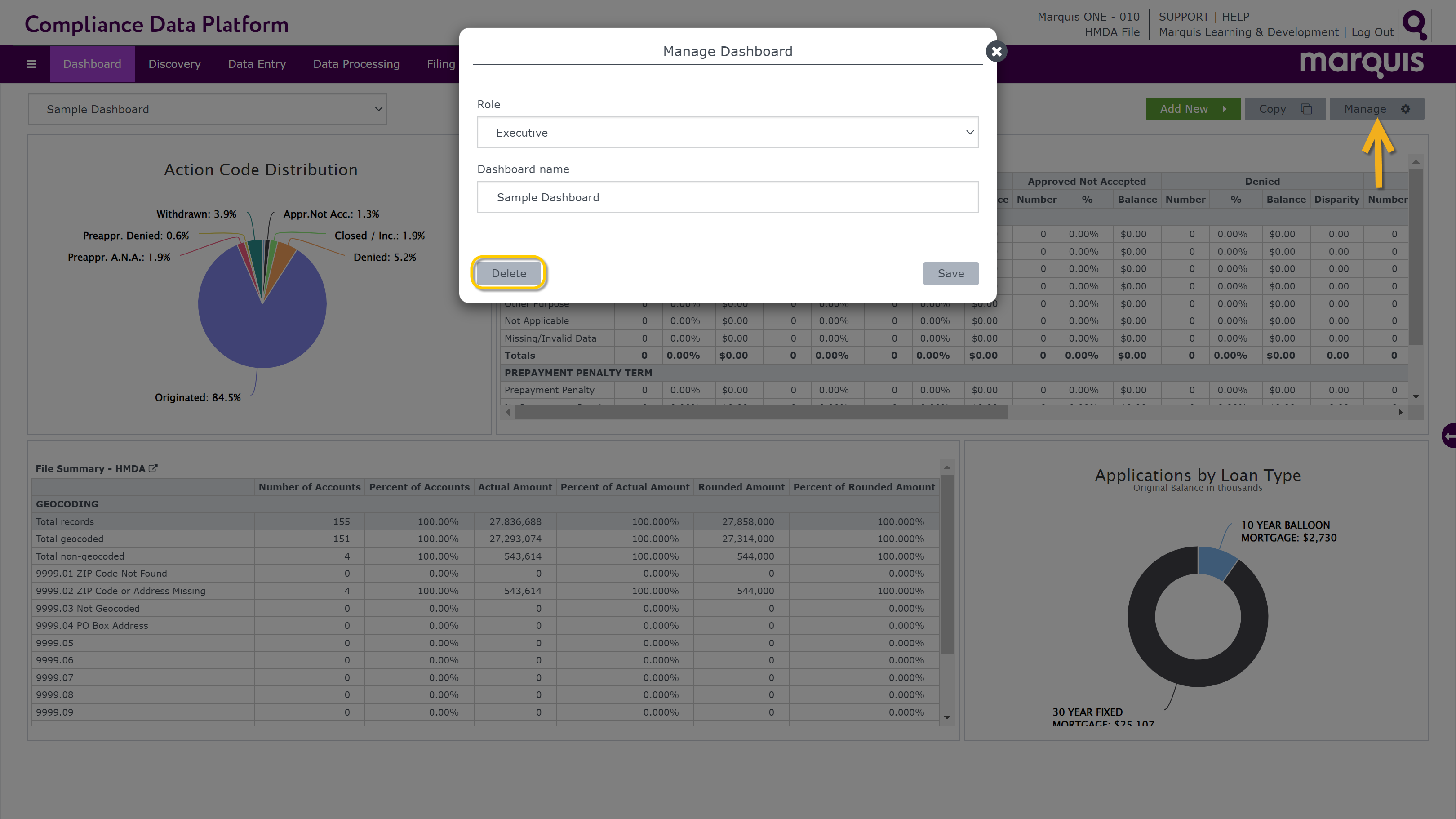Switch to the Discovery tab
Screen dimensions: 1456x819
(175, 64)
